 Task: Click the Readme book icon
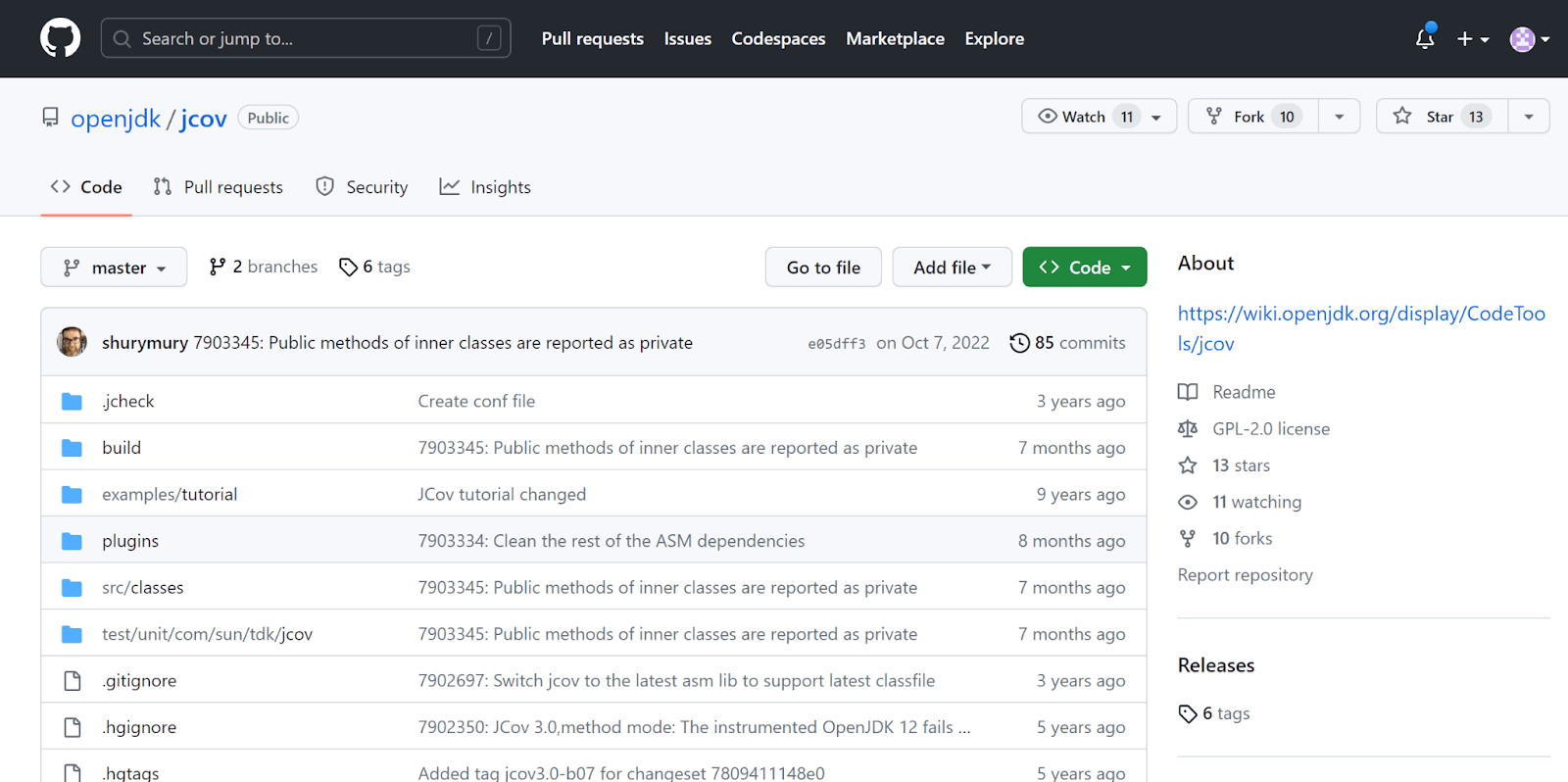1188,392
